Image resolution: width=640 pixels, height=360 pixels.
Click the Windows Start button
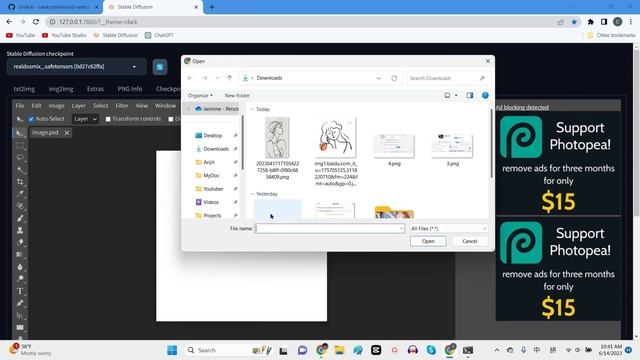coord(172,350)
